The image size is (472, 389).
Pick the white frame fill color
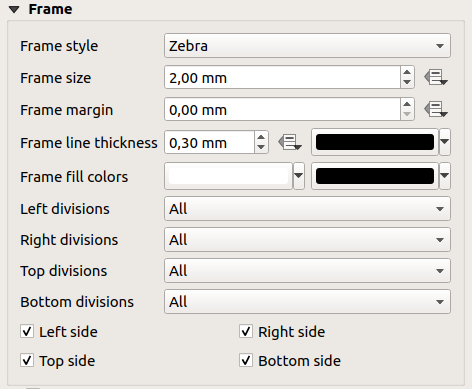228,176
